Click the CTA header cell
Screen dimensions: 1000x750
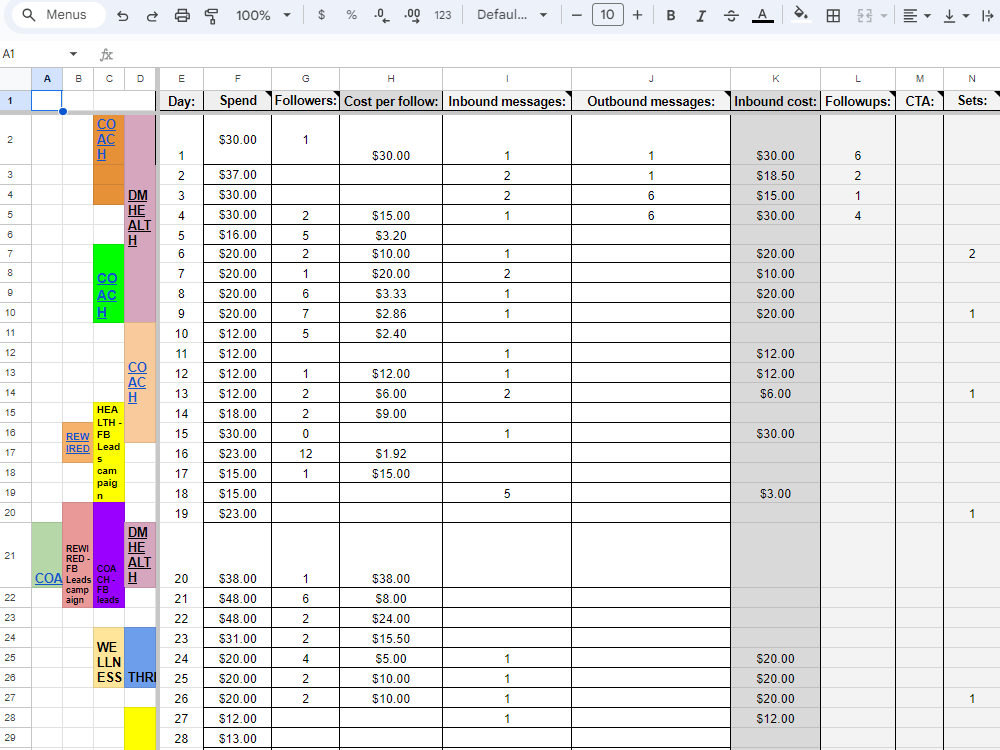[x=920, y=101]
